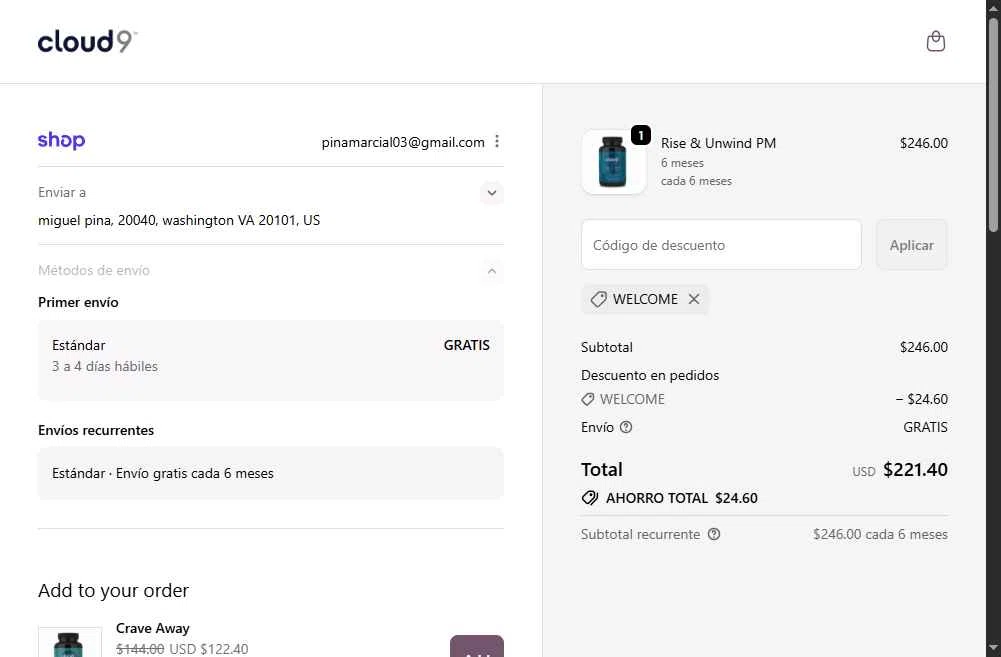Click the tag icon on WELCOME chip

pyautogui.click(x=598, y=299)
